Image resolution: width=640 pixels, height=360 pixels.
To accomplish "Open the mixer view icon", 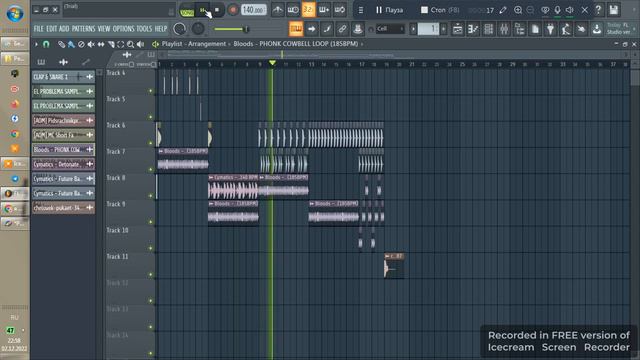I will [504, 29].
